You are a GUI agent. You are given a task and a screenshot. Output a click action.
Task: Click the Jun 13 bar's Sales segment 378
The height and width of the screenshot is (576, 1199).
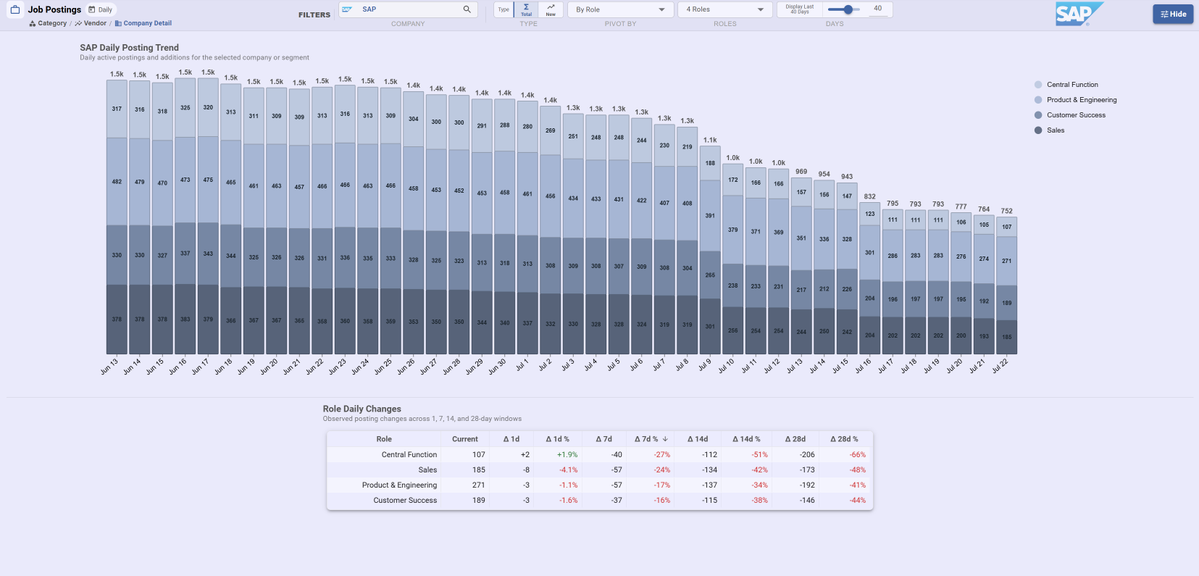click(117, 319)
